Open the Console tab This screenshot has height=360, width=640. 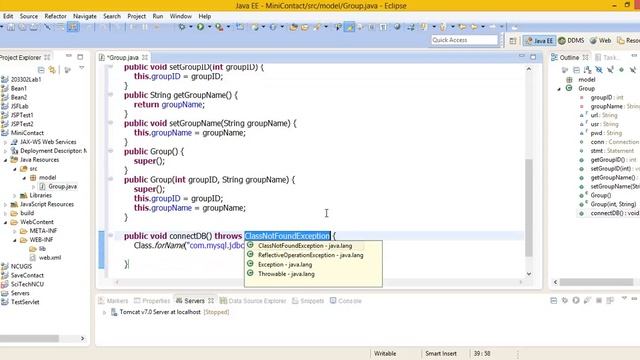346,301
